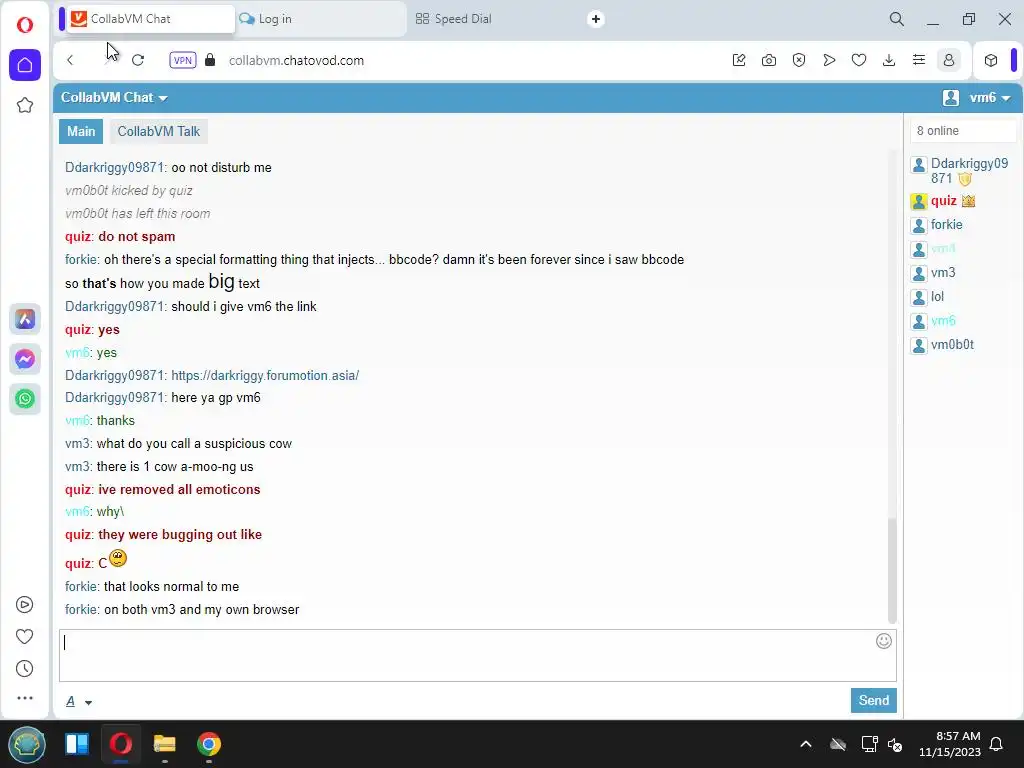Open the taskbar widgets/task view icon
The width and height of the screenshot is (1024, 768).
point(77,744)
